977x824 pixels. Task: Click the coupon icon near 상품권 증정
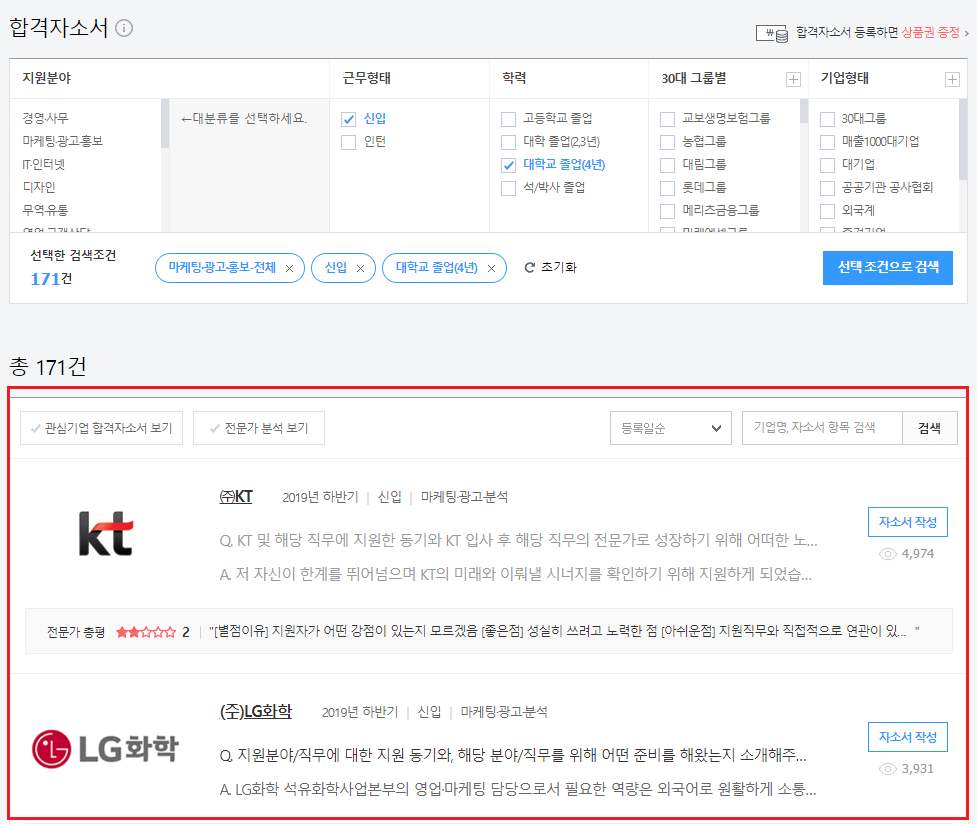click(x=773, y=33)
